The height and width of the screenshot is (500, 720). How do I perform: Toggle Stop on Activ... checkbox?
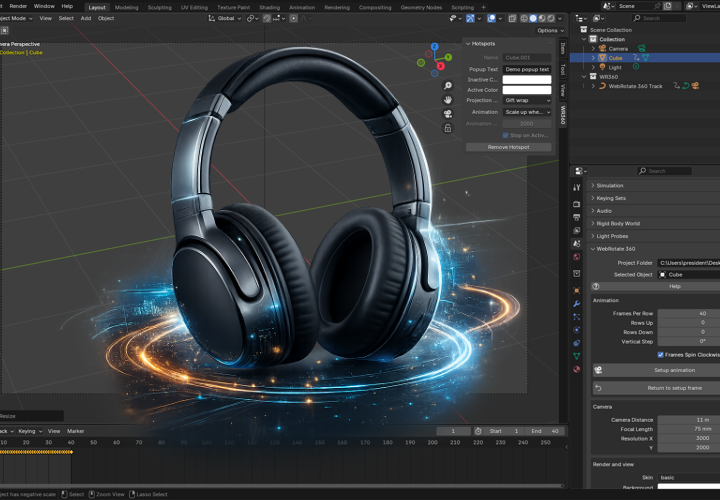click(x=506, y=135)
